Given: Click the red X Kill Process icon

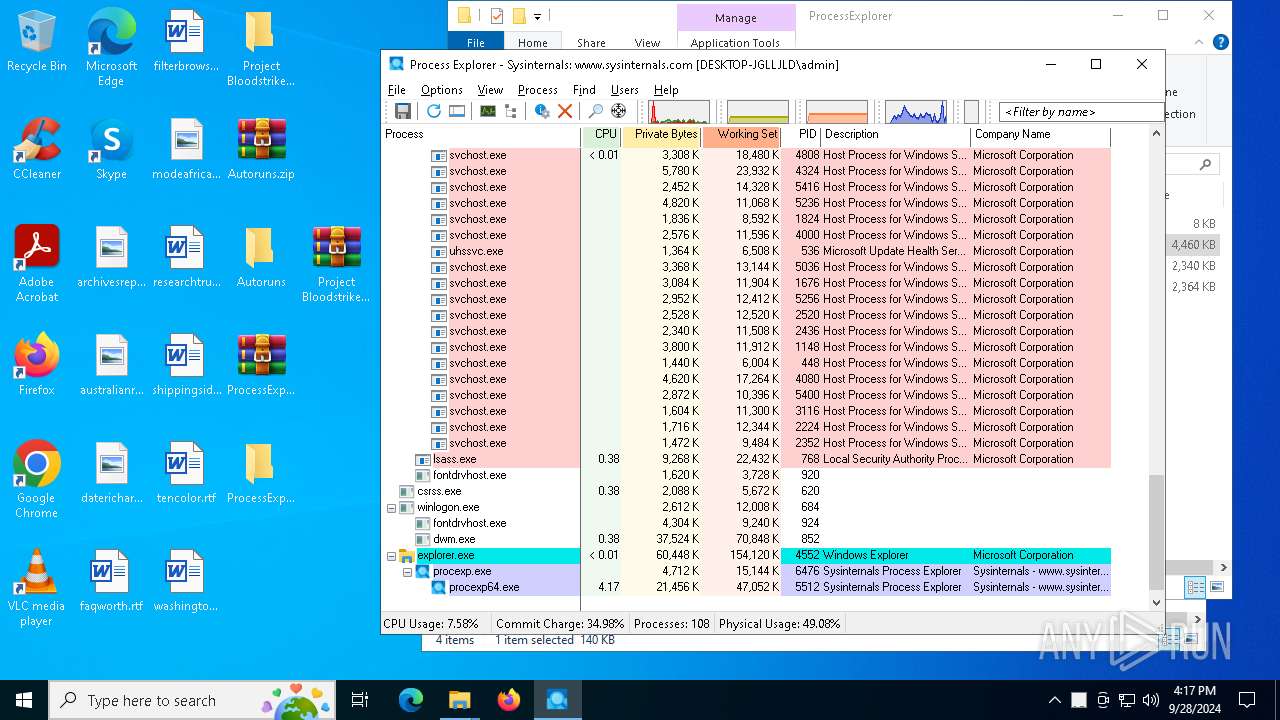Looking at the screenshot, I should (565, 111).
